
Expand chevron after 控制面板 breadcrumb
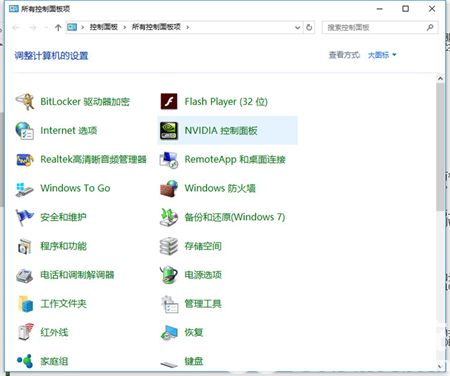point(125,27)
